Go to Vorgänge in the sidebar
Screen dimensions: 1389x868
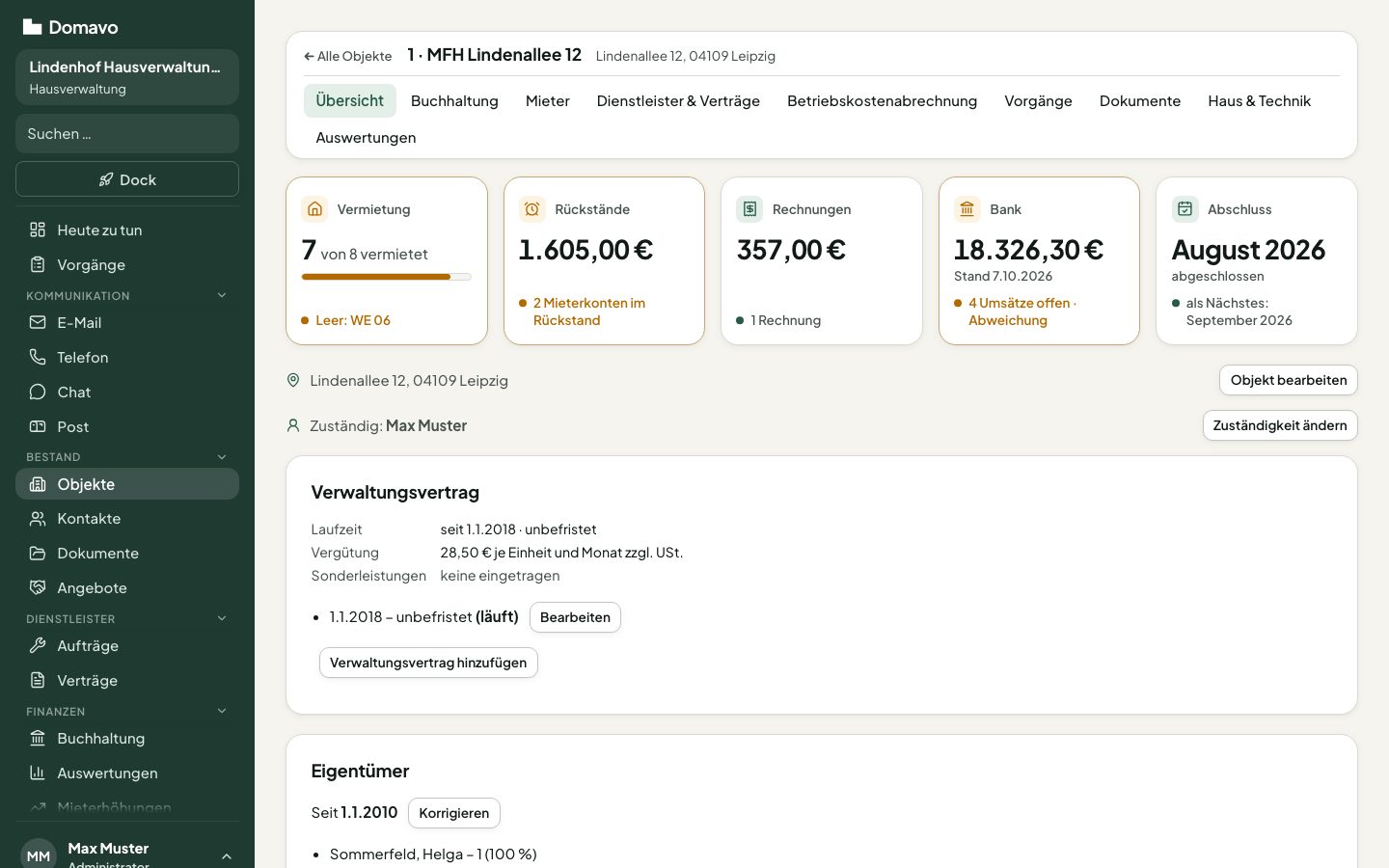[127, 264]
